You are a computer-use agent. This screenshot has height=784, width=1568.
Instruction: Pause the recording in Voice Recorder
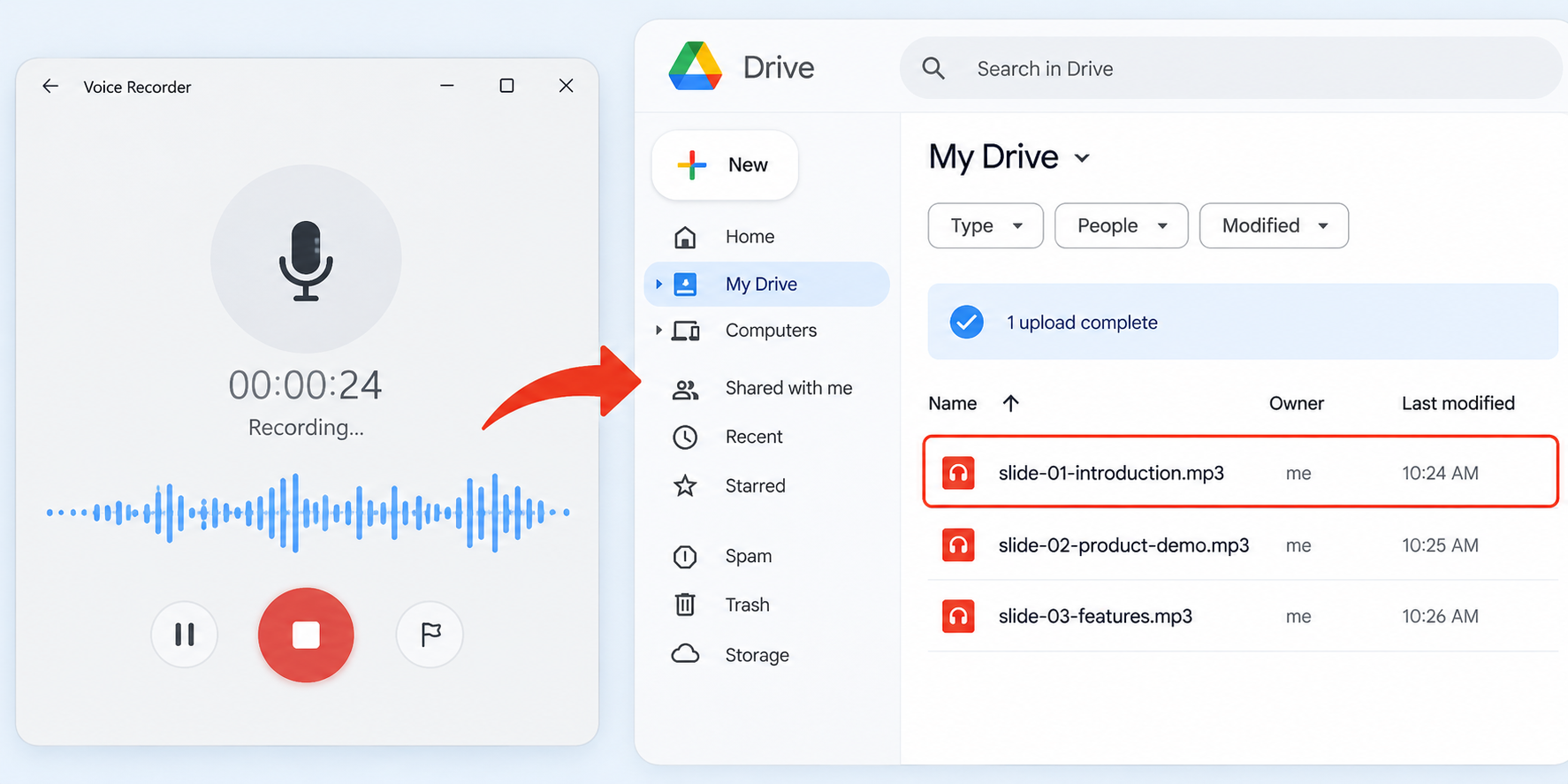tap(184, 634)
